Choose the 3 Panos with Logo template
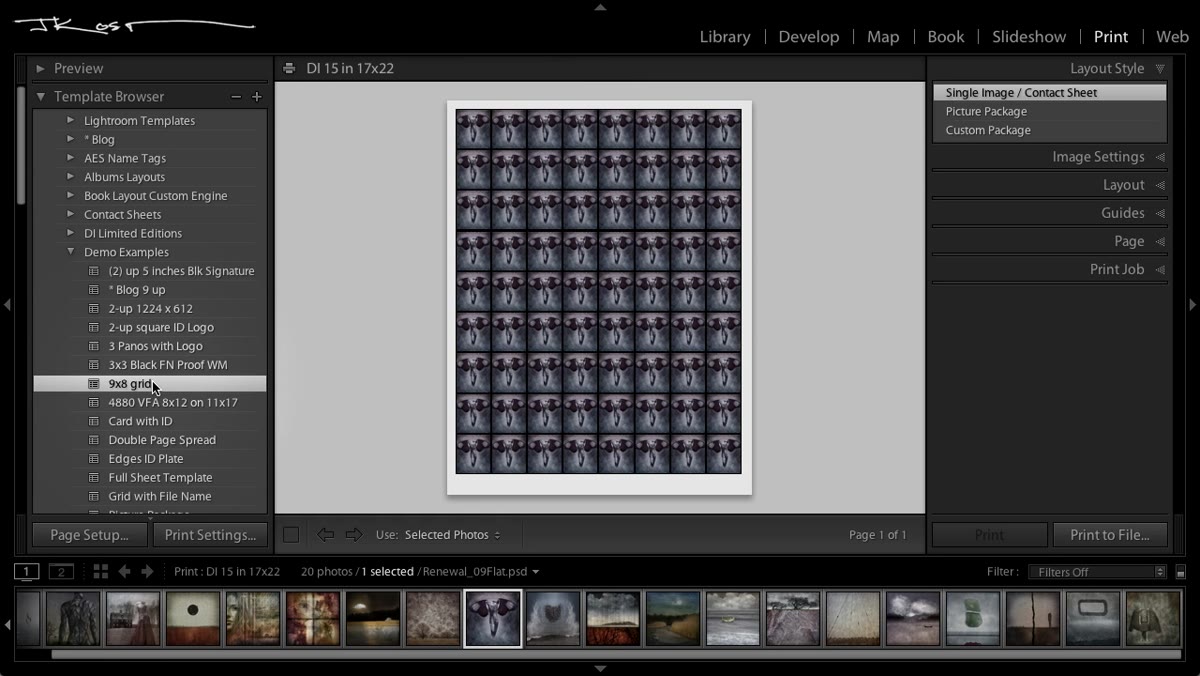This screenshot has height=676, width=1200. (x=150, y=346)
